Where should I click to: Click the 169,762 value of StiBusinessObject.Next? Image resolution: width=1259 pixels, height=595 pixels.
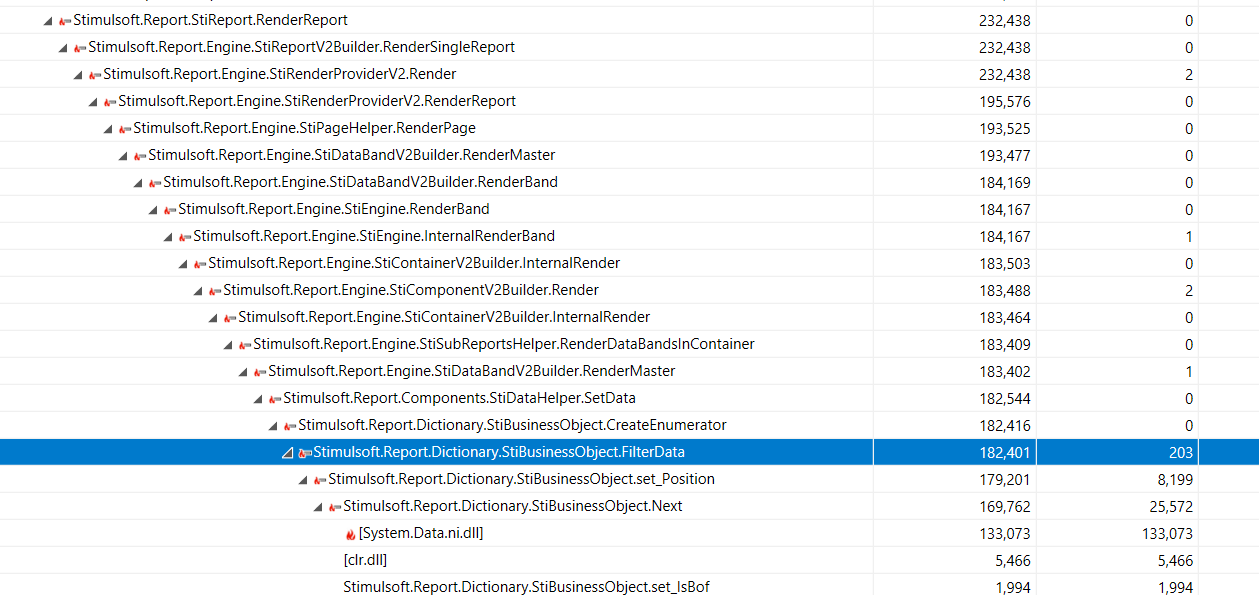pyautogui.click(x=1004, y=507)
